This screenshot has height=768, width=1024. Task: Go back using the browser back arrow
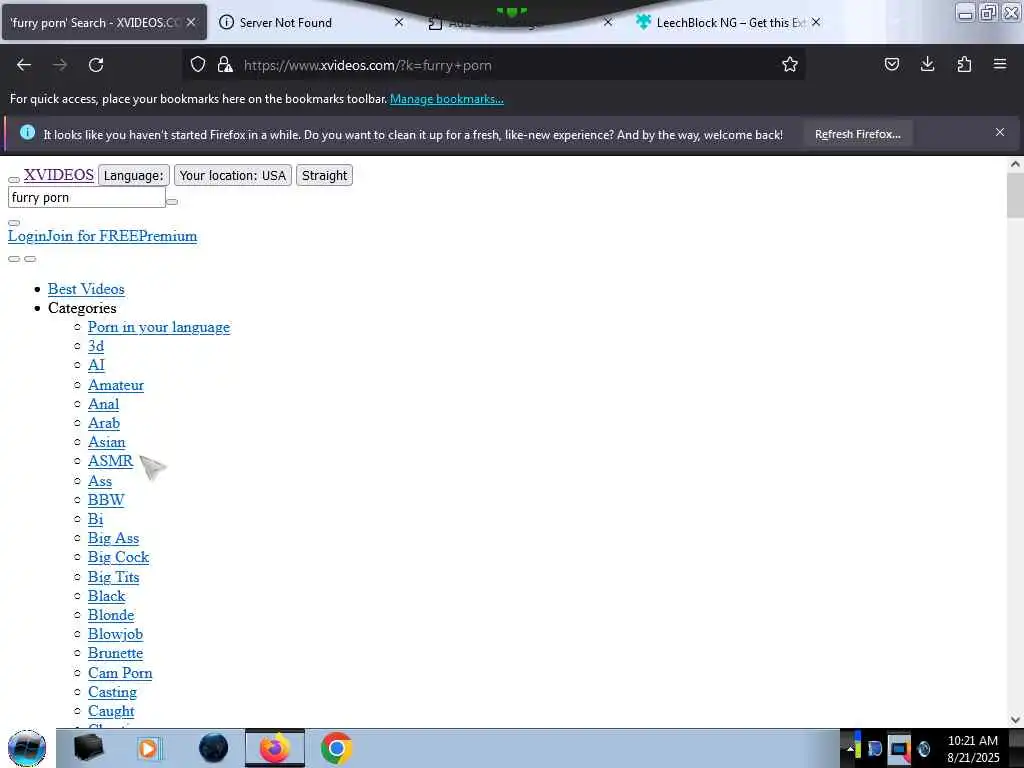(x=24, y=65)
